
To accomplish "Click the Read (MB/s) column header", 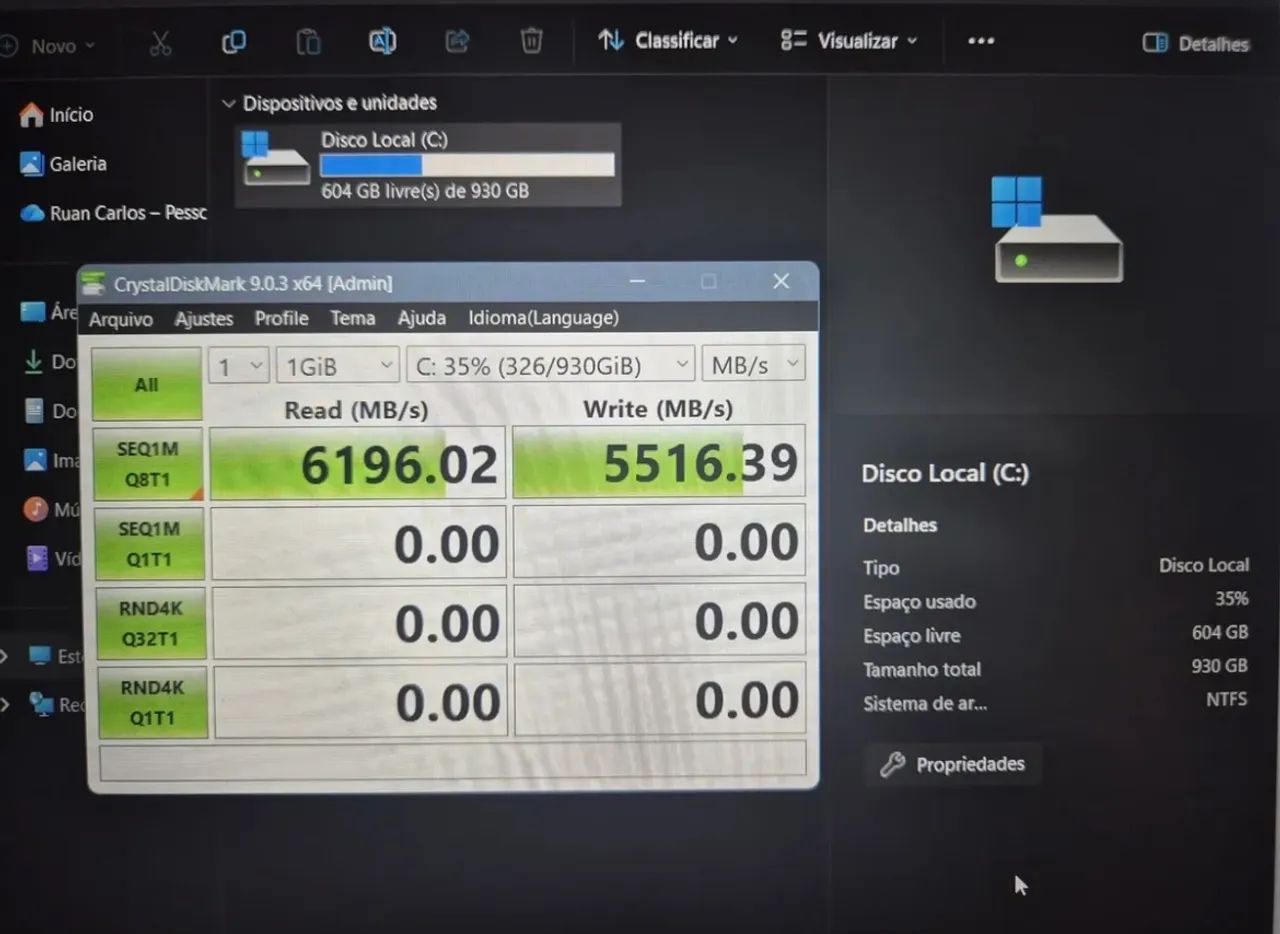I will pos(356,410).
